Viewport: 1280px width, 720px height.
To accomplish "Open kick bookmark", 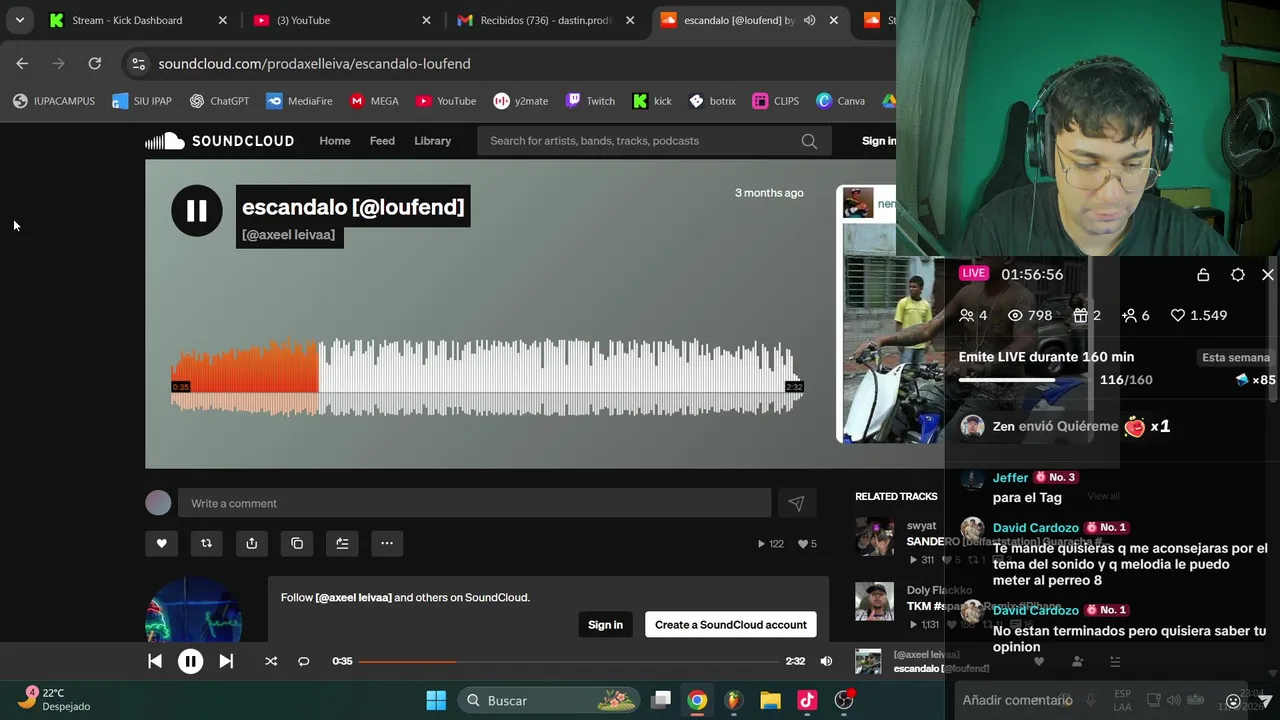I will [x=652, y=101].
